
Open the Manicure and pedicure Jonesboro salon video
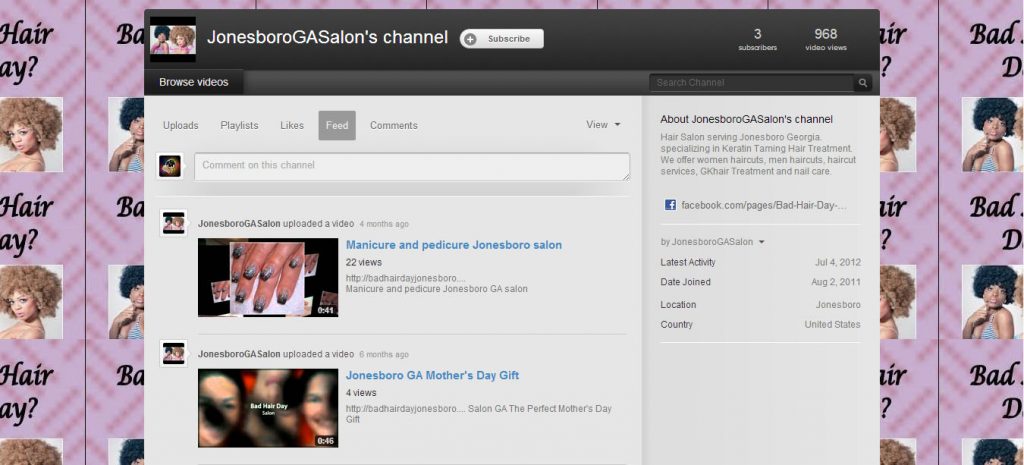(454, 245)
